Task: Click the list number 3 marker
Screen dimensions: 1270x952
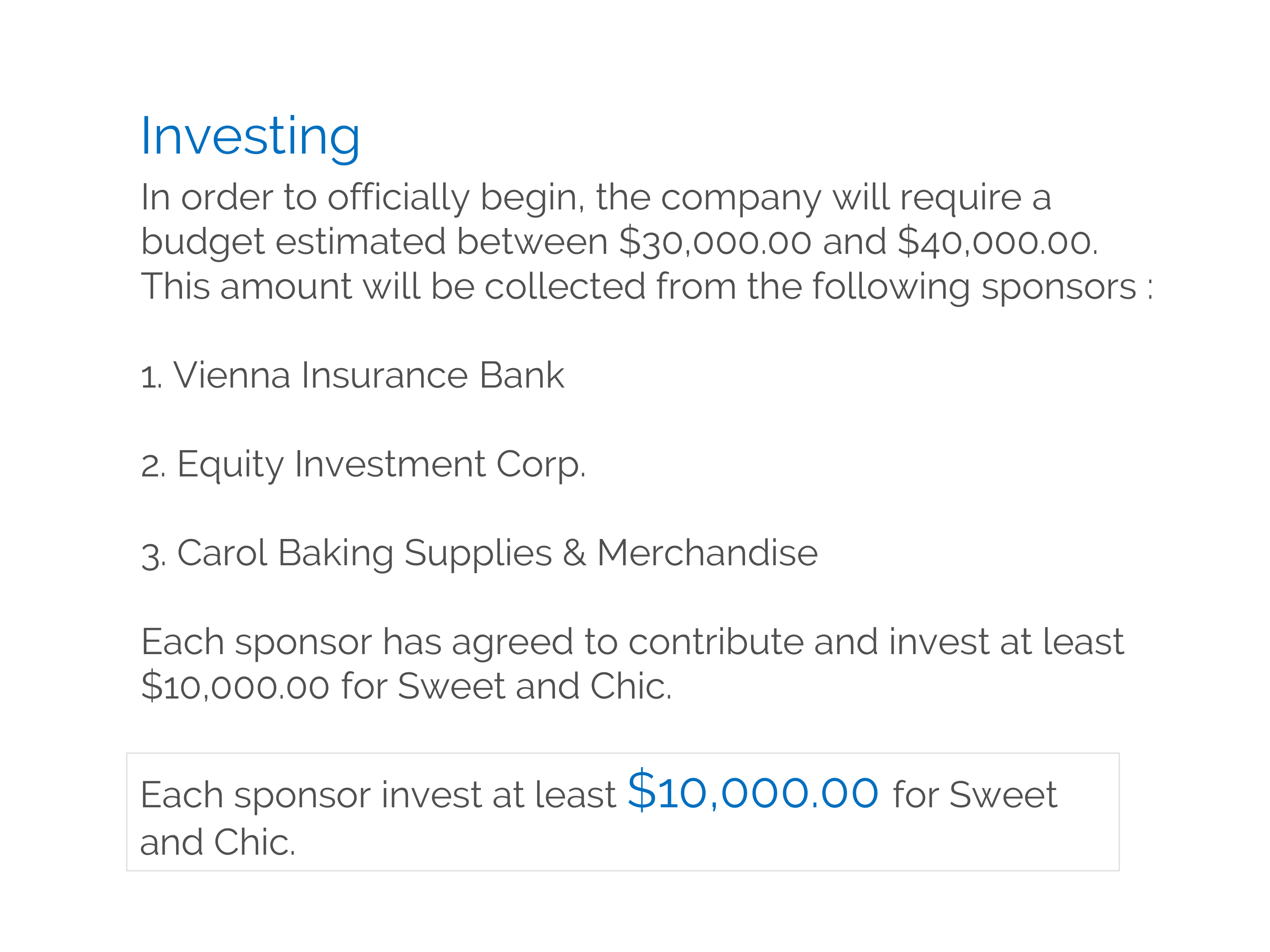Action: [153, 556]
